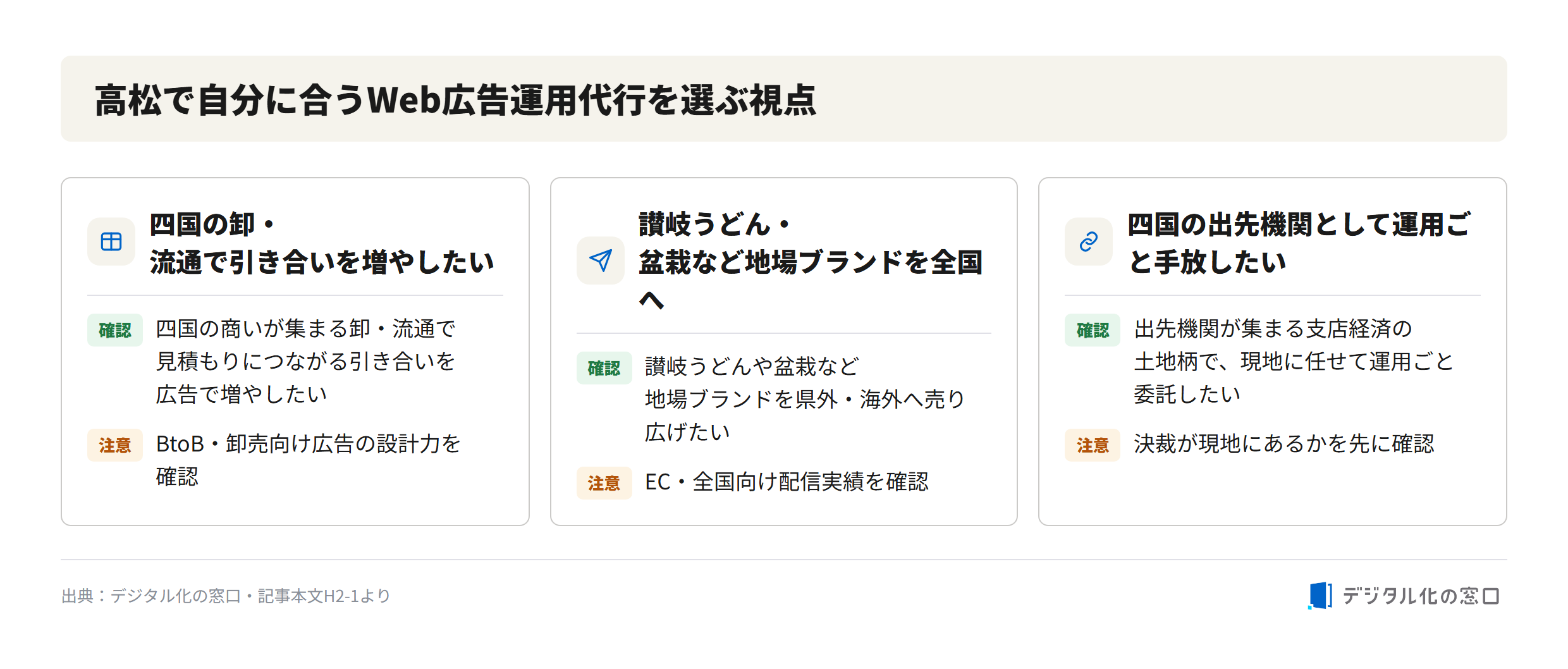Click text EC・全国向け配信実績を確認
This screenshot has width=1568, height=669.
point(787,482)
